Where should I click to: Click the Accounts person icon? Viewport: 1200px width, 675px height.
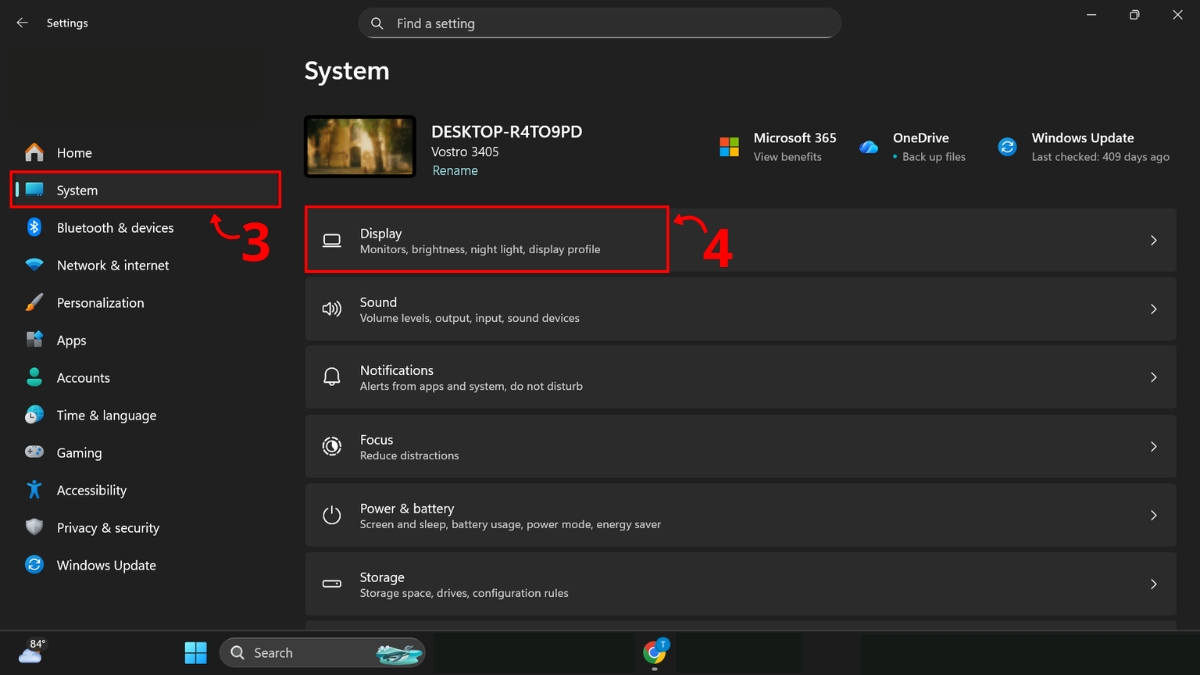coord(35,378)
